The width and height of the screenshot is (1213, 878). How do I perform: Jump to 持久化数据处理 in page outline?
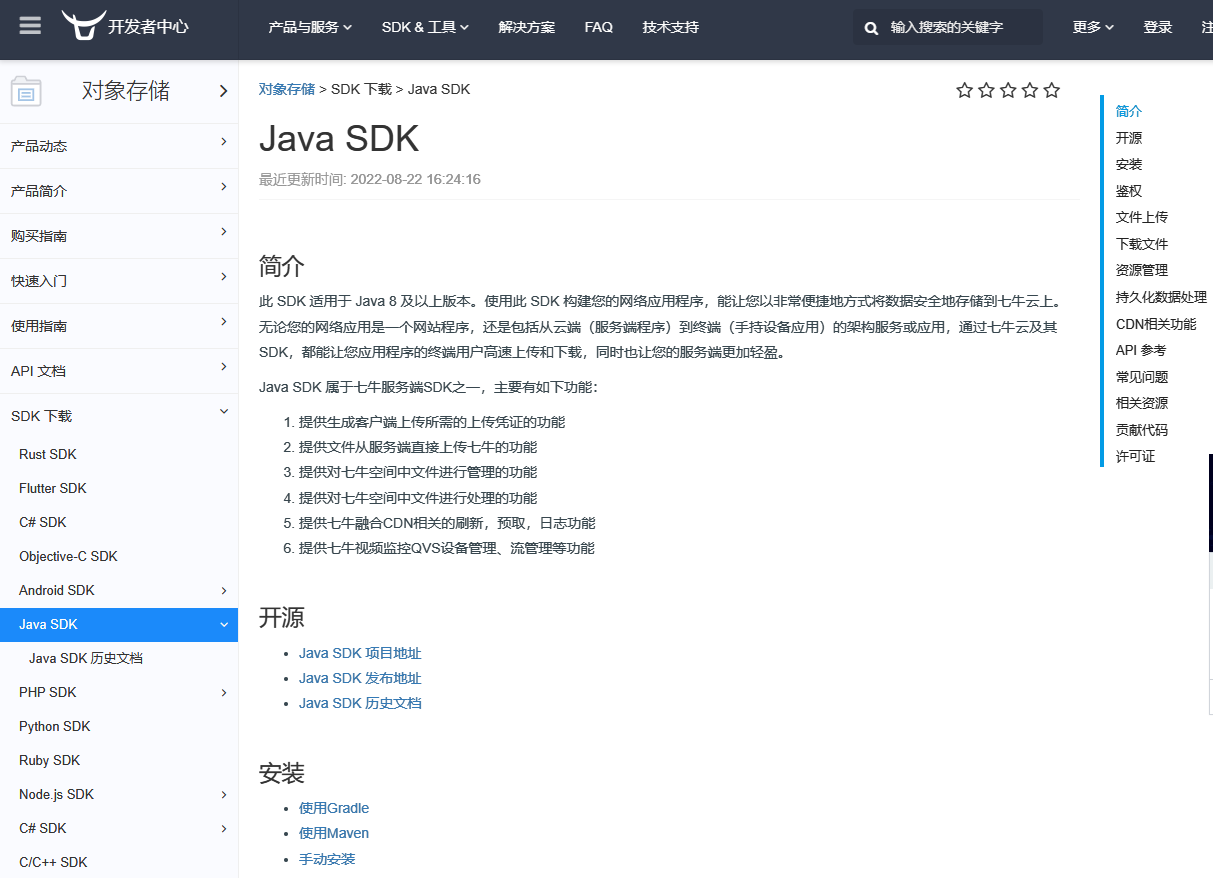(x=1161, y=297)
